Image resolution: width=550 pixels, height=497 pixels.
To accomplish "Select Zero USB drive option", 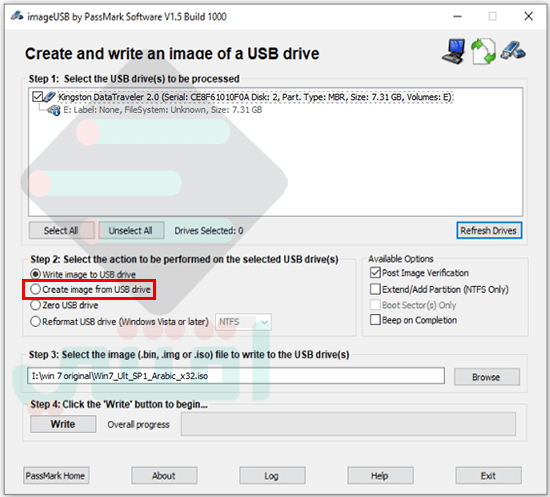I will click(35, 305).
